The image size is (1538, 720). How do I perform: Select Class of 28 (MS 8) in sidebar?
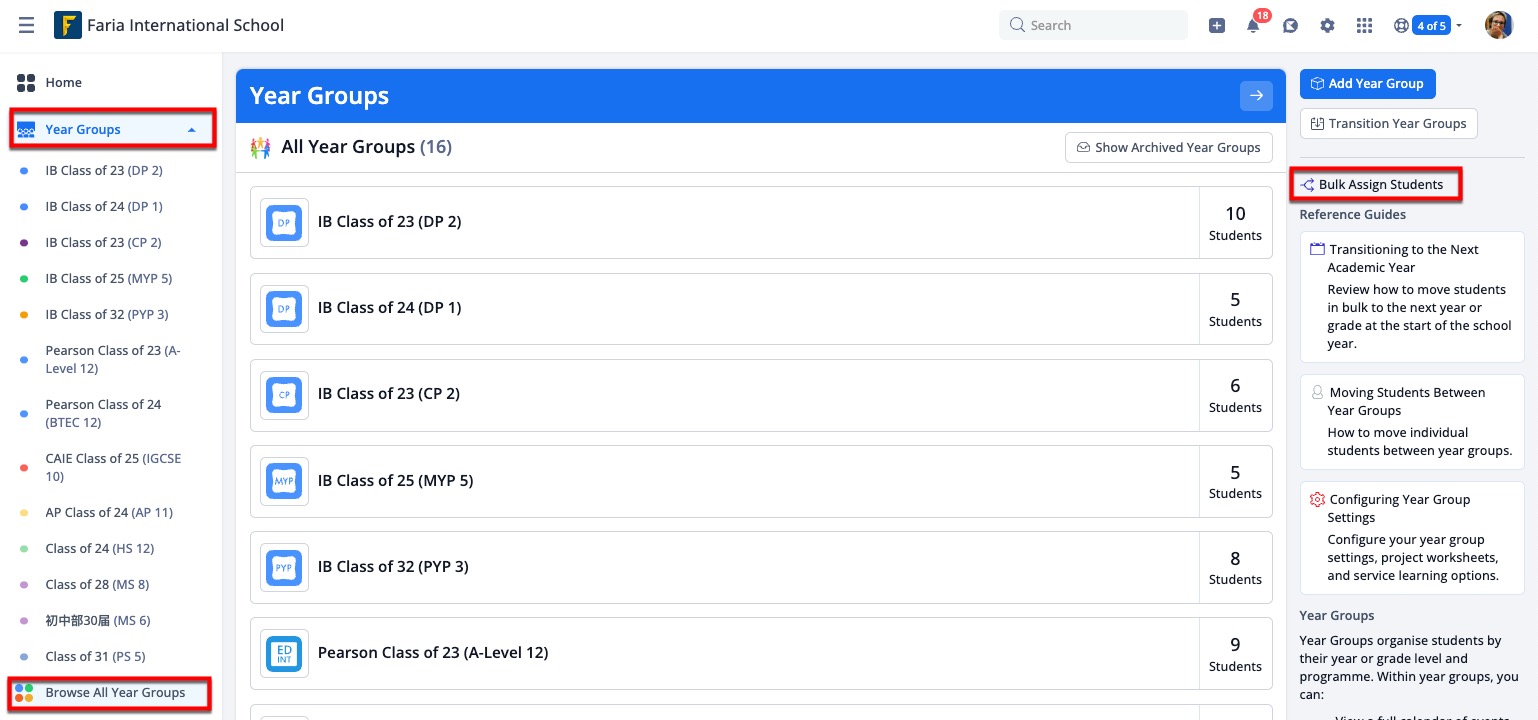(x=97, y=584)
